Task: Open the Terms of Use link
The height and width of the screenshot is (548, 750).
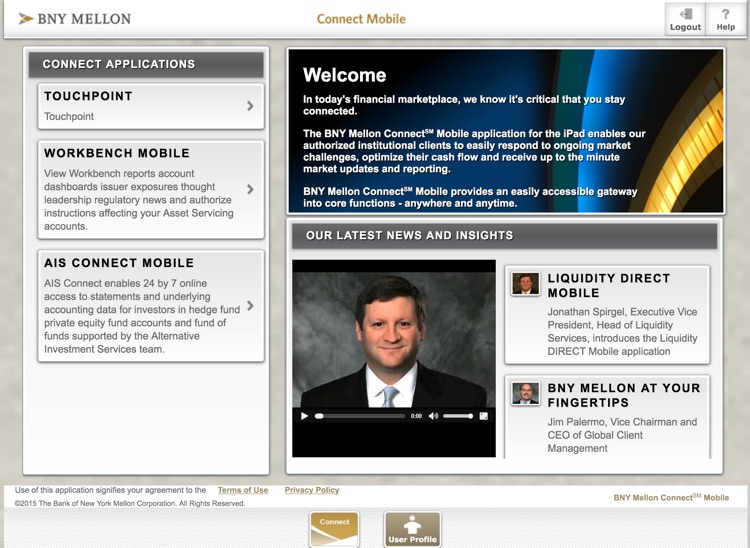Action: coord(243,490)
